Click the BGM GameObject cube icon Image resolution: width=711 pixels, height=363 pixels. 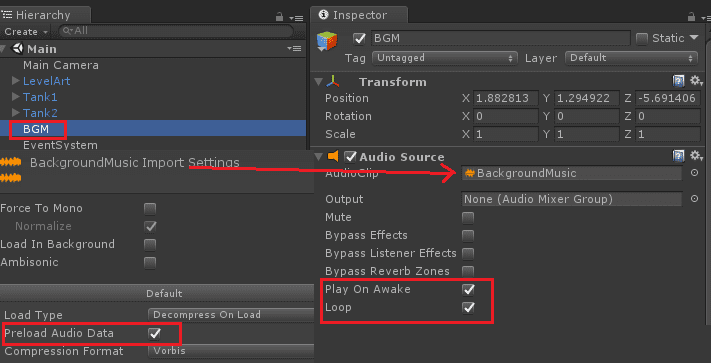(327, 42)
